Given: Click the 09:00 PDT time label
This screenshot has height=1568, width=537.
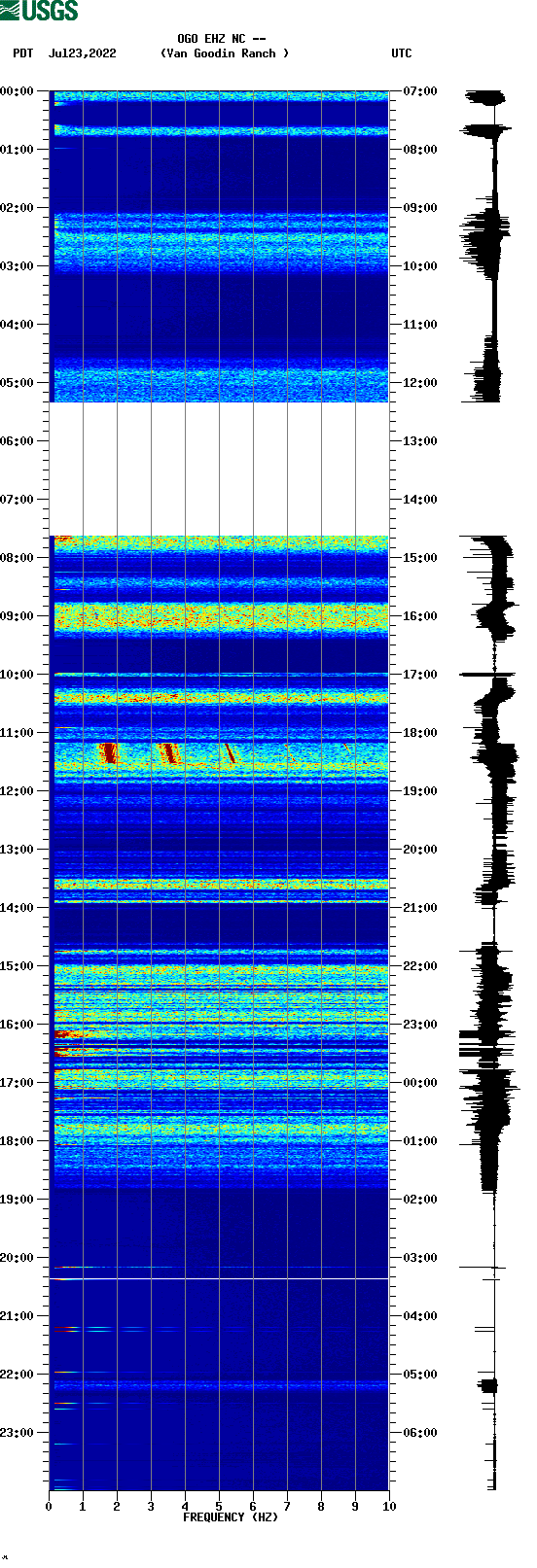Looking at the screenshot, I should coord(18,616).
